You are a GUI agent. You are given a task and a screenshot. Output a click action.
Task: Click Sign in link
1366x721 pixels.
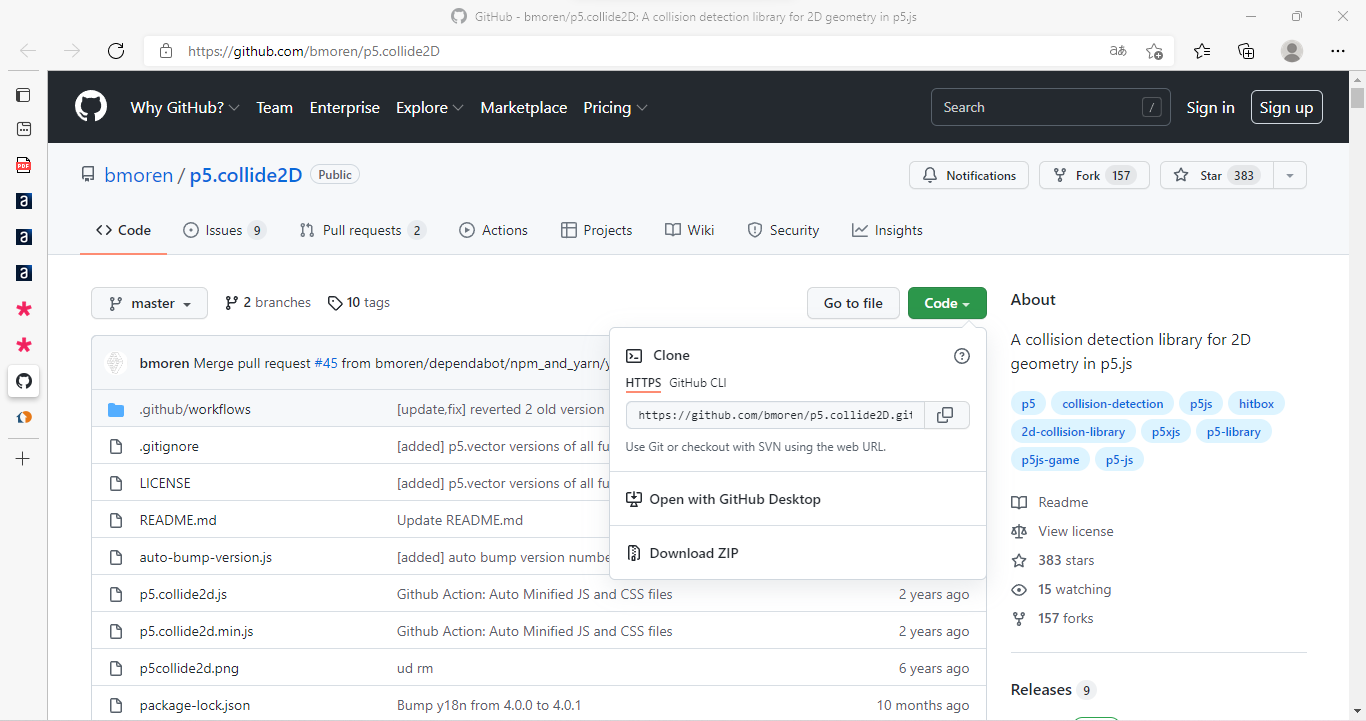tap(1210, 107)
